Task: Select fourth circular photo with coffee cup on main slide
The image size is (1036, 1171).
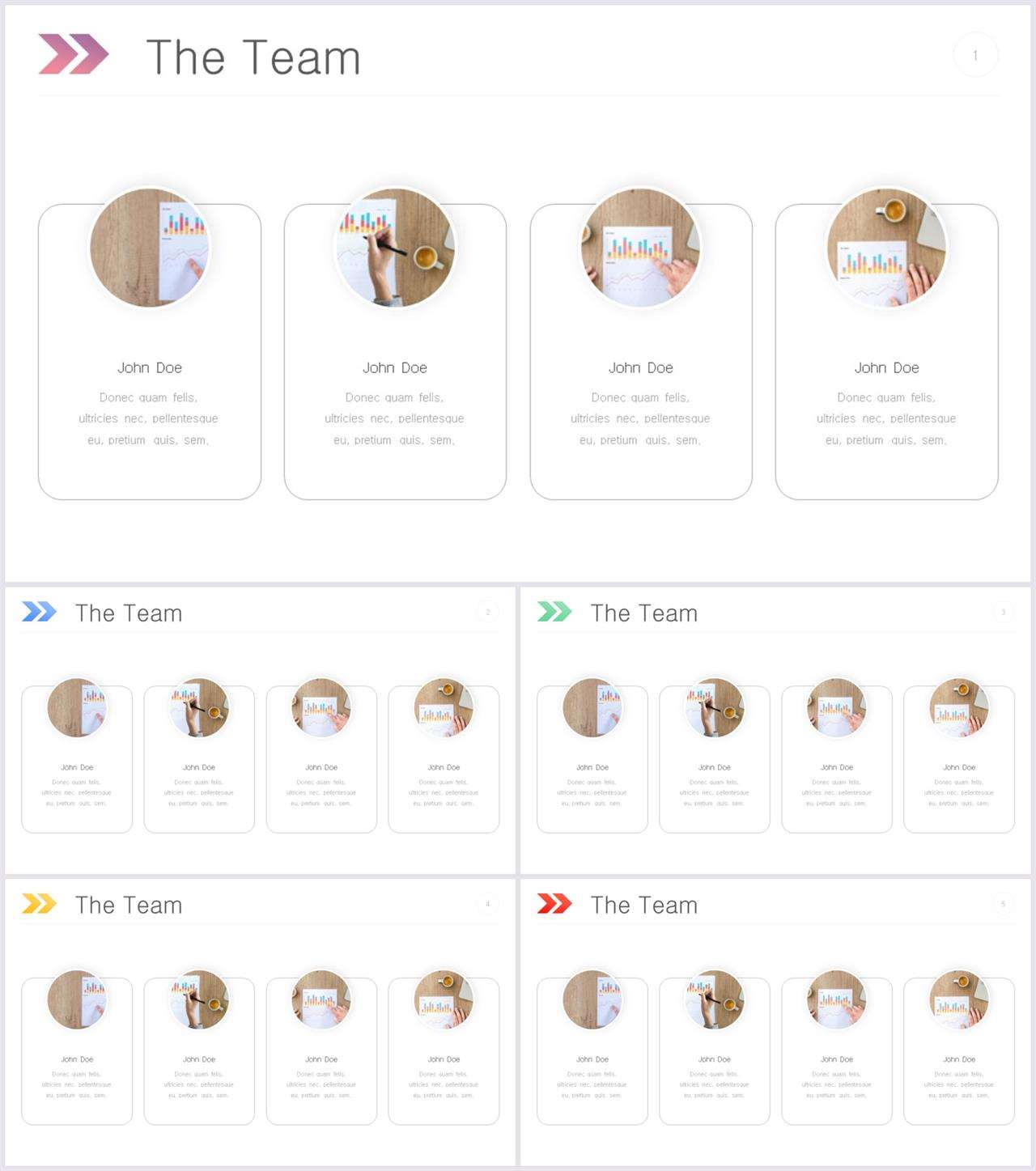Action: click(x=887, y=248)
